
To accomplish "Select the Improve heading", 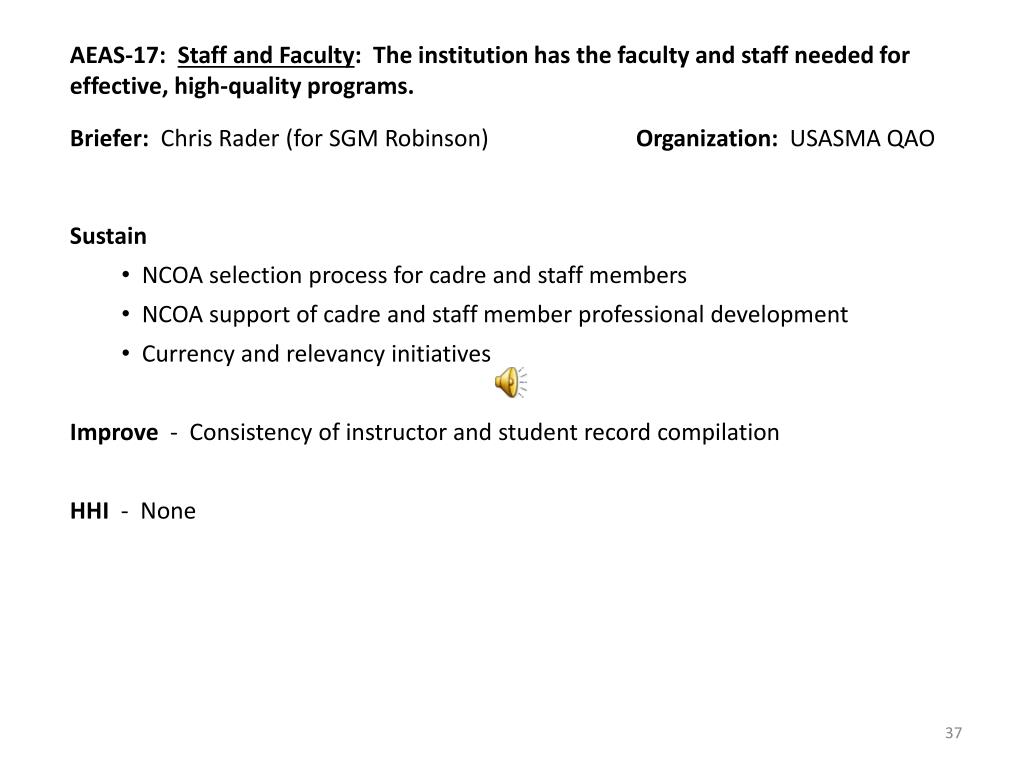I will 114,432.
